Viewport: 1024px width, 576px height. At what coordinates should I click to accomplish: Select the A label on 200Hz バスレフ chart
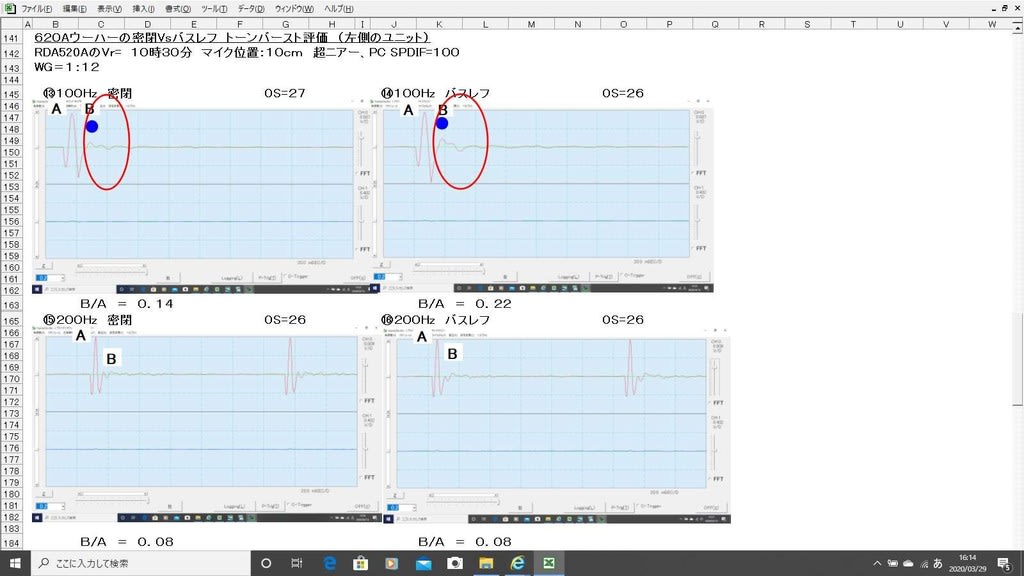pos(422,337)
